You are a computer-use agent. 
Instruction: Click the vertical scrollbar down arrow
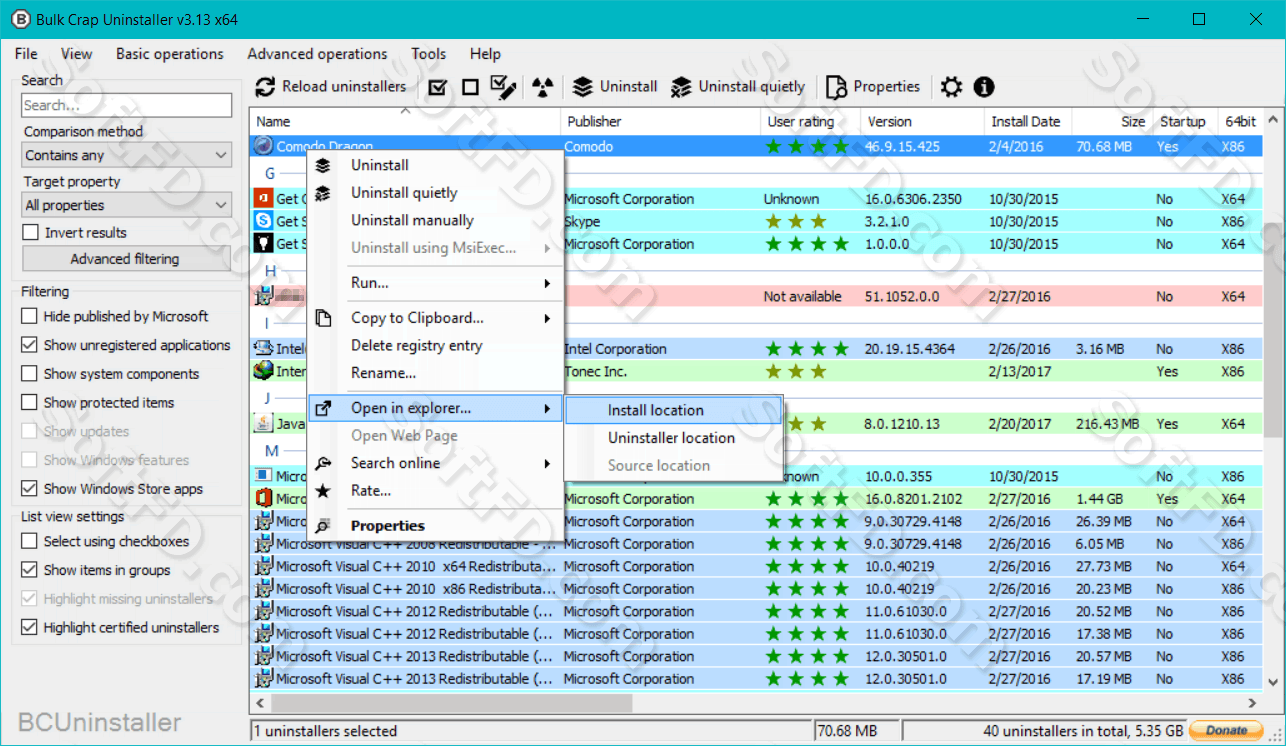(x=1273, y=683)
